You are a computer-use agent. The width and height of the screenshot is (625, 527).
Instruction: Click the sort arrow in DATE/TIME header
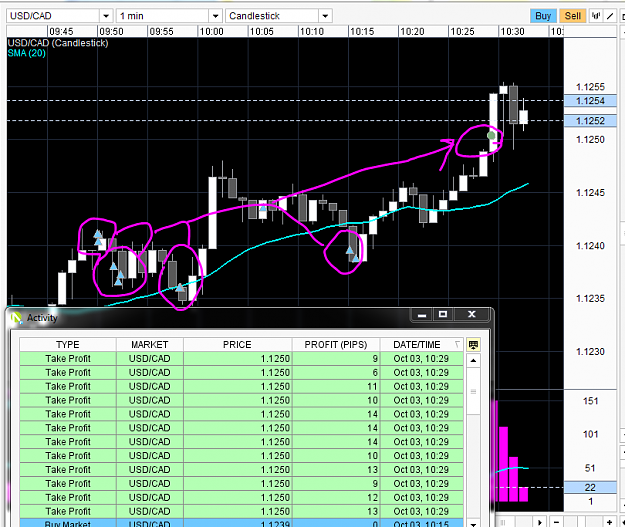coord(457,344)
